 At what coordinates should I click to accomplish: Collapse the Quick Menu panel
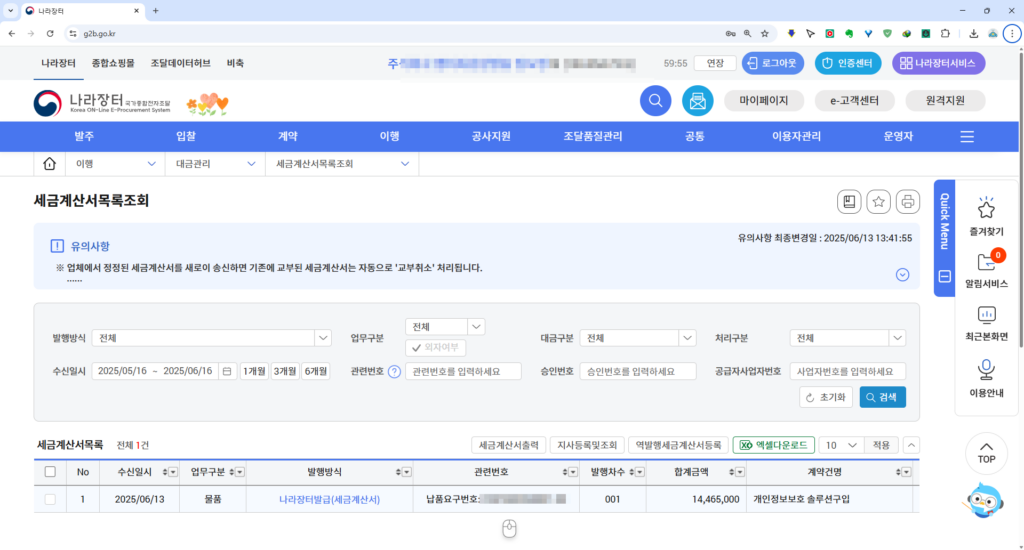[944, 276]
